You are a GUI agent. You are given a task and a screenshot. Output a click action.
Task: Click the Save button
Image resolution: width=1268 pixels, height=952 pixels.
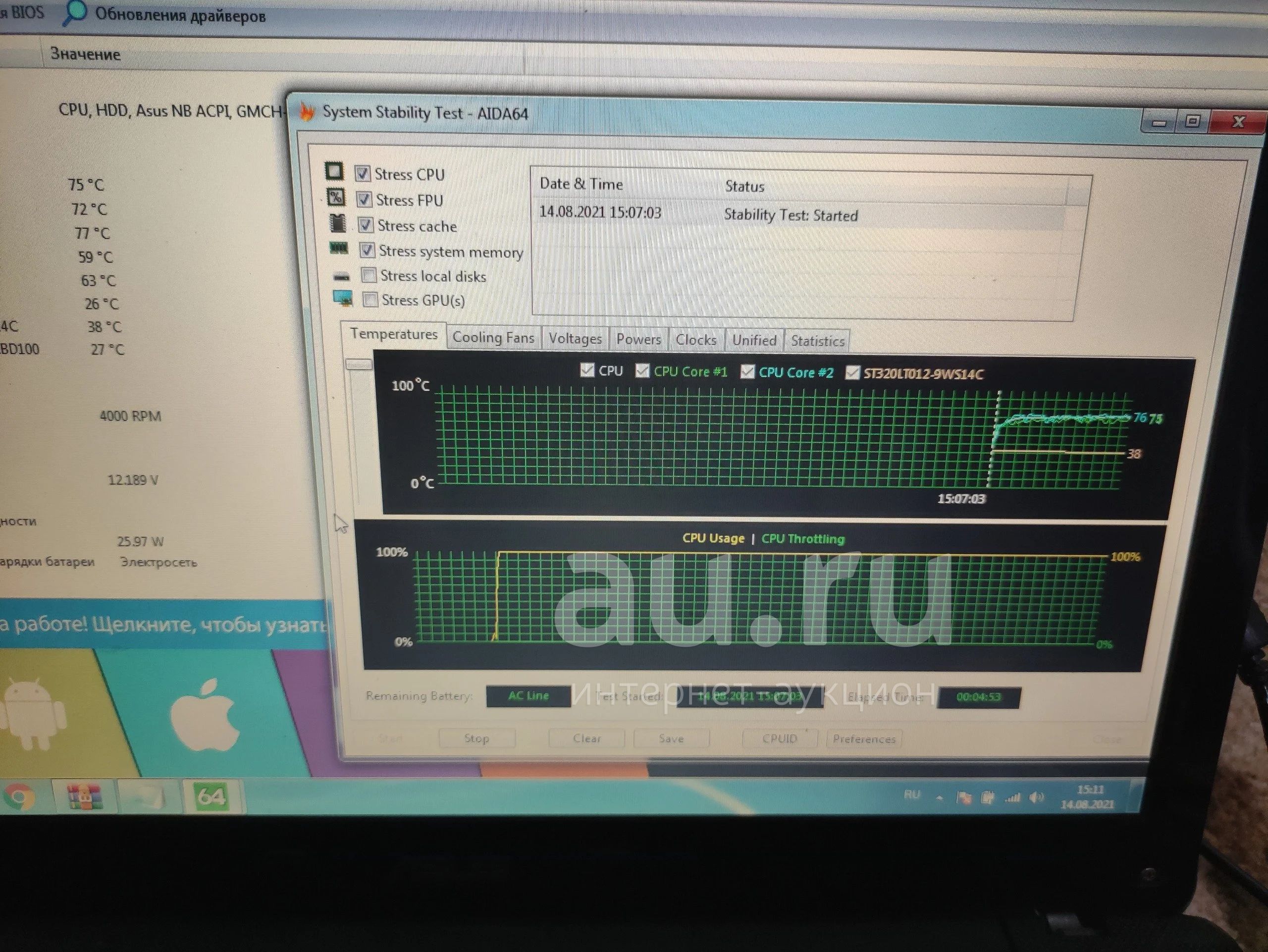671,739
